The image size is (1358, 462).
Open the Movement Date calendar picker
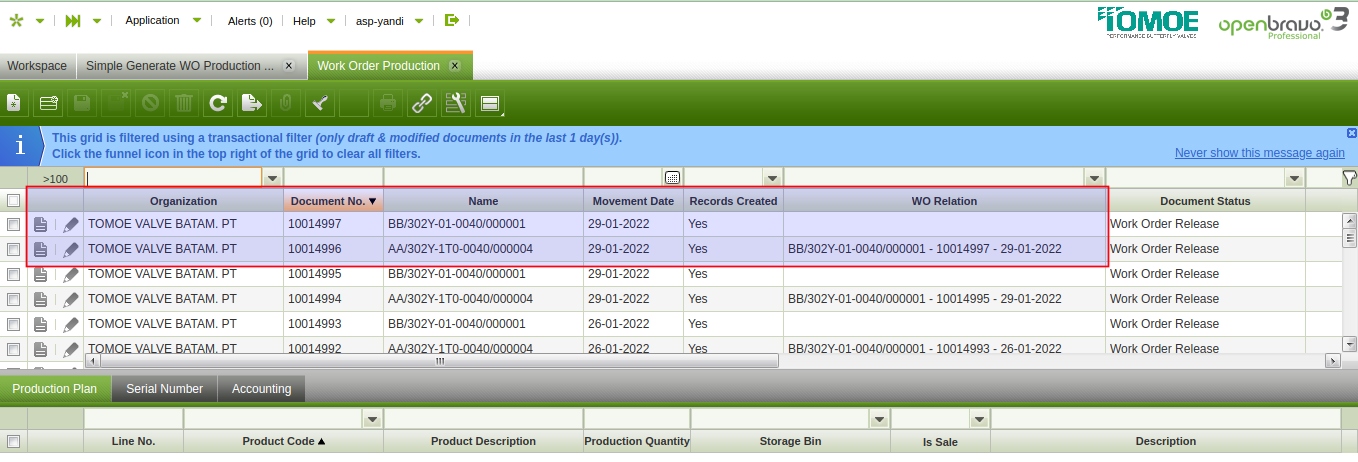[x=672, y=178]
